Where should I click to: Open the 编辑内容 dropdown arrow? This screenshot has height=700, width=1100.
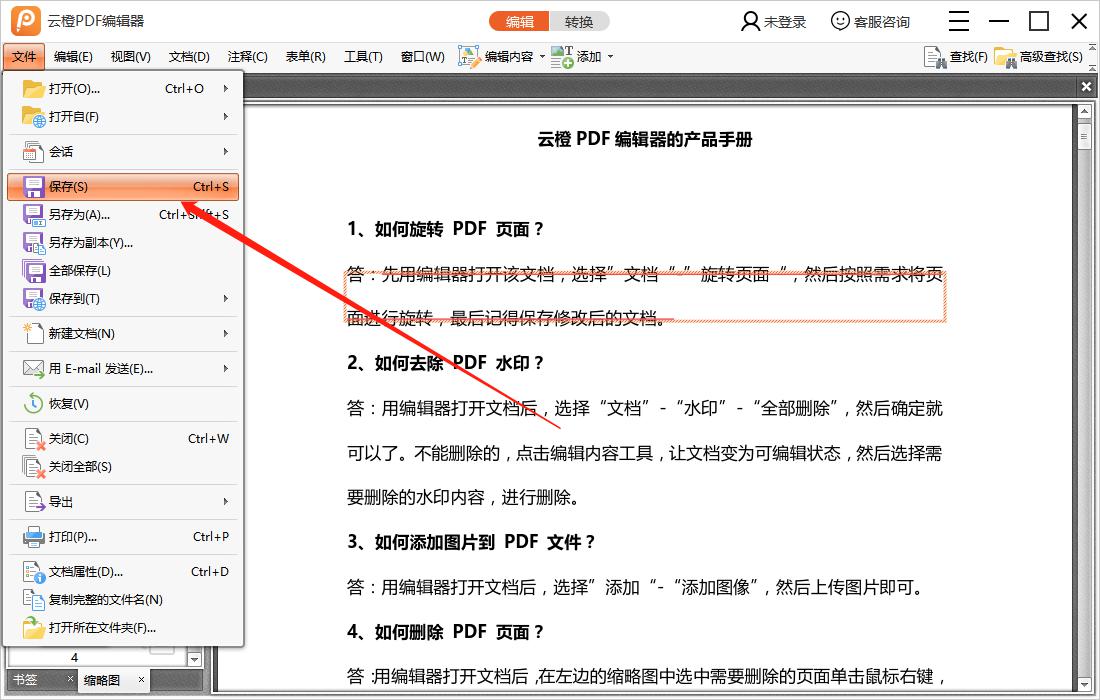pos(542,57)
